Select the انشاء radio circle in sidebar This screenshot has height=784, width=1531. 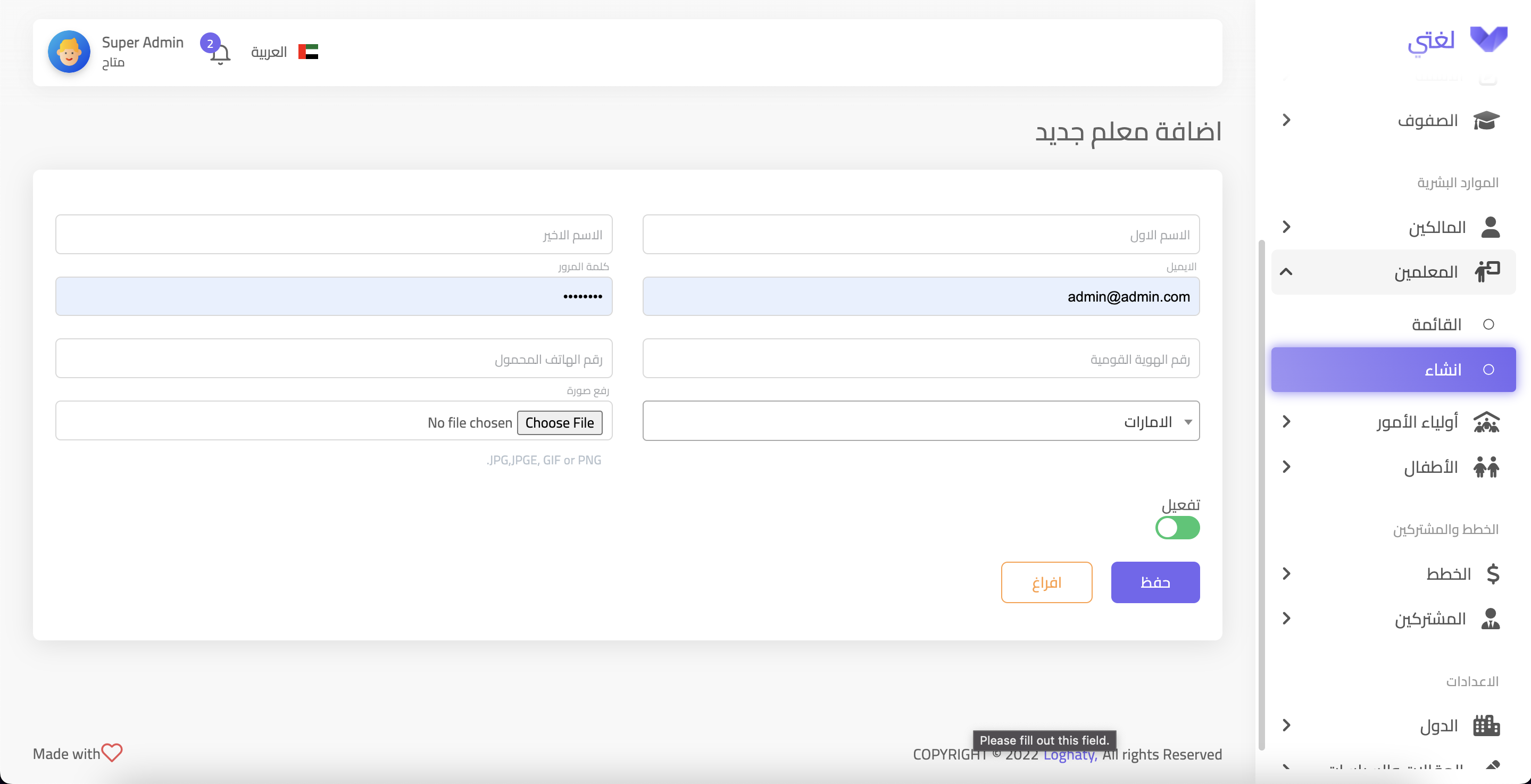1488,370
